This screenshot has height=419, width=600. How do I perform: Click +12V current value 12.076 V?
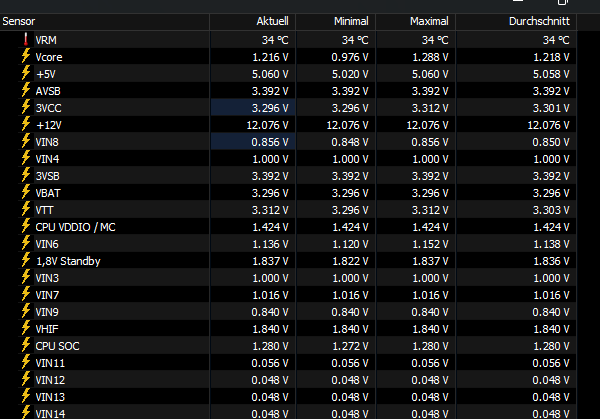click(267, 125)
